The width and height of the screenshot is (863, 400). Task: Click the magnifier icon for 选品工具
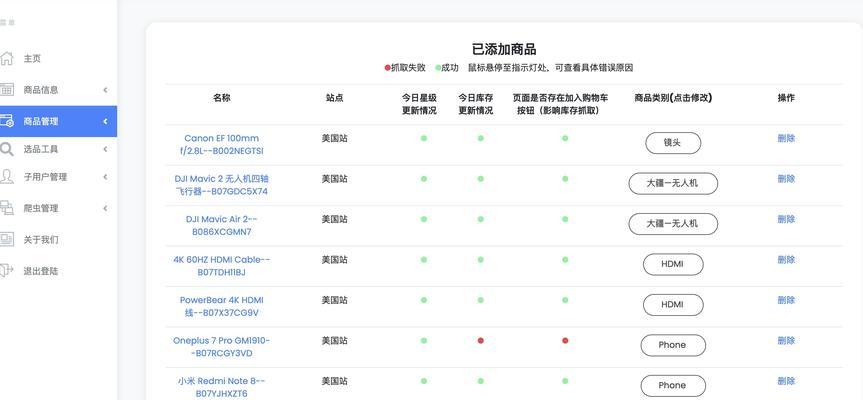click(x=7, y=149)
